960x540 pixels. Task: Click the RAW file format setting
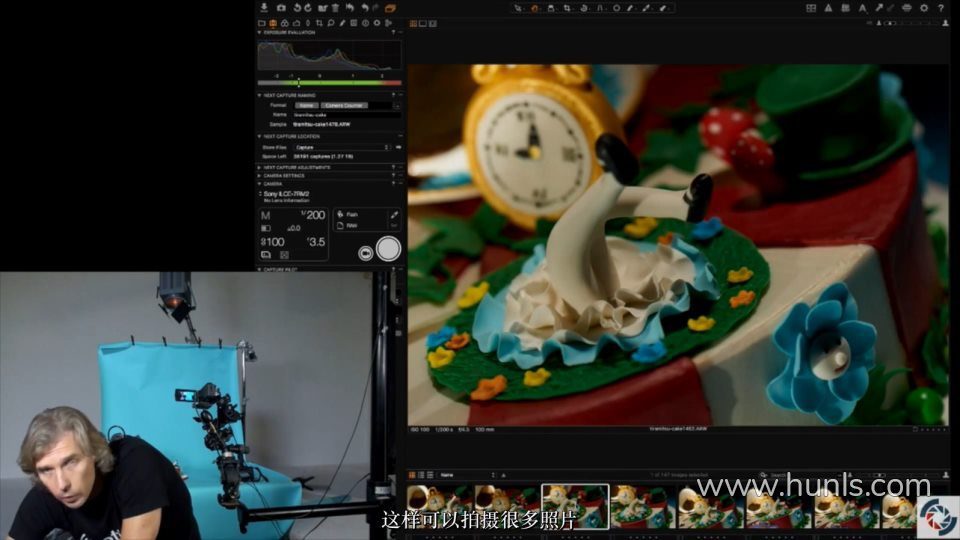348,225
